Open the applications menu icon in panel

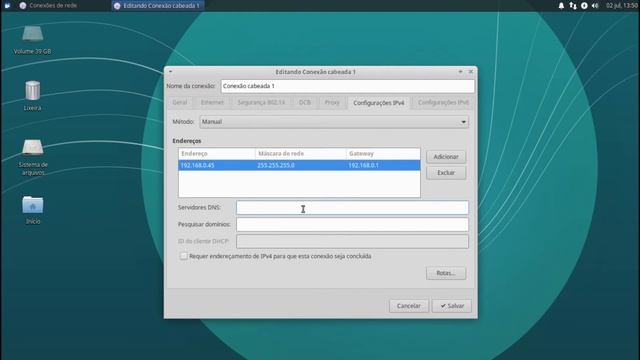[x=7, y=6]
